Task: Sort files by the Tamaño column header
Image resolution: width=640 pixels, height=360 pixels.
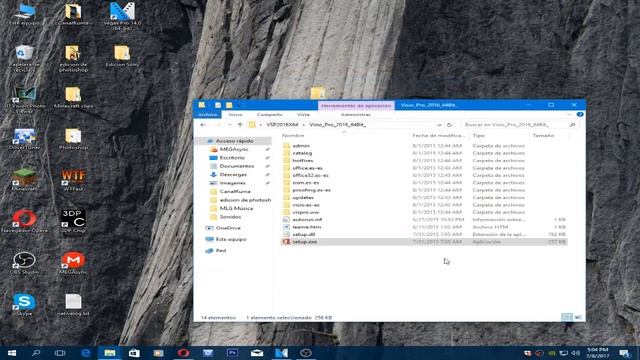Action: [x=543, y=136]
